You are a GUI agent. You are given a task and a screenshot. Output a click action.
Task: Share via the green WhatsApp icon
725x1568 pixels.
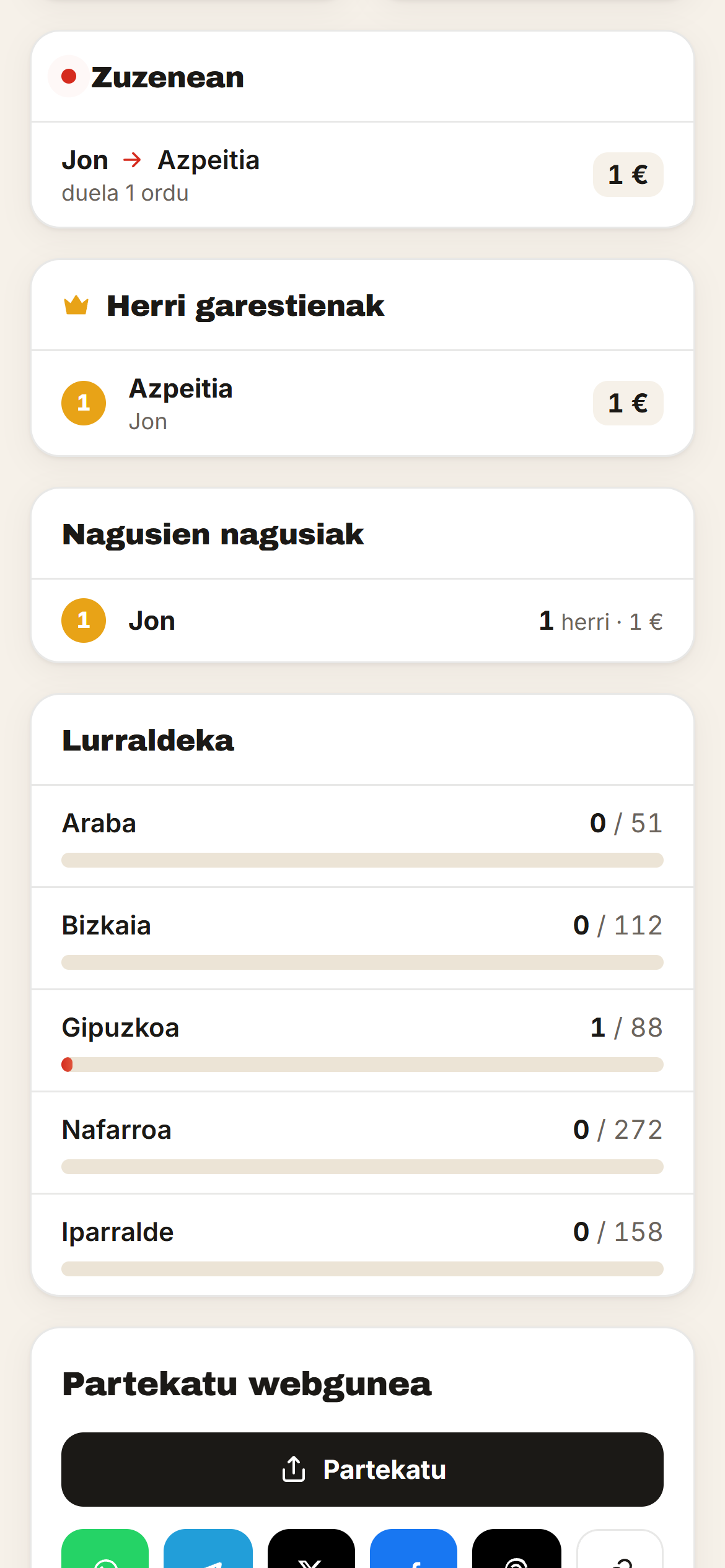(105, 1548)
